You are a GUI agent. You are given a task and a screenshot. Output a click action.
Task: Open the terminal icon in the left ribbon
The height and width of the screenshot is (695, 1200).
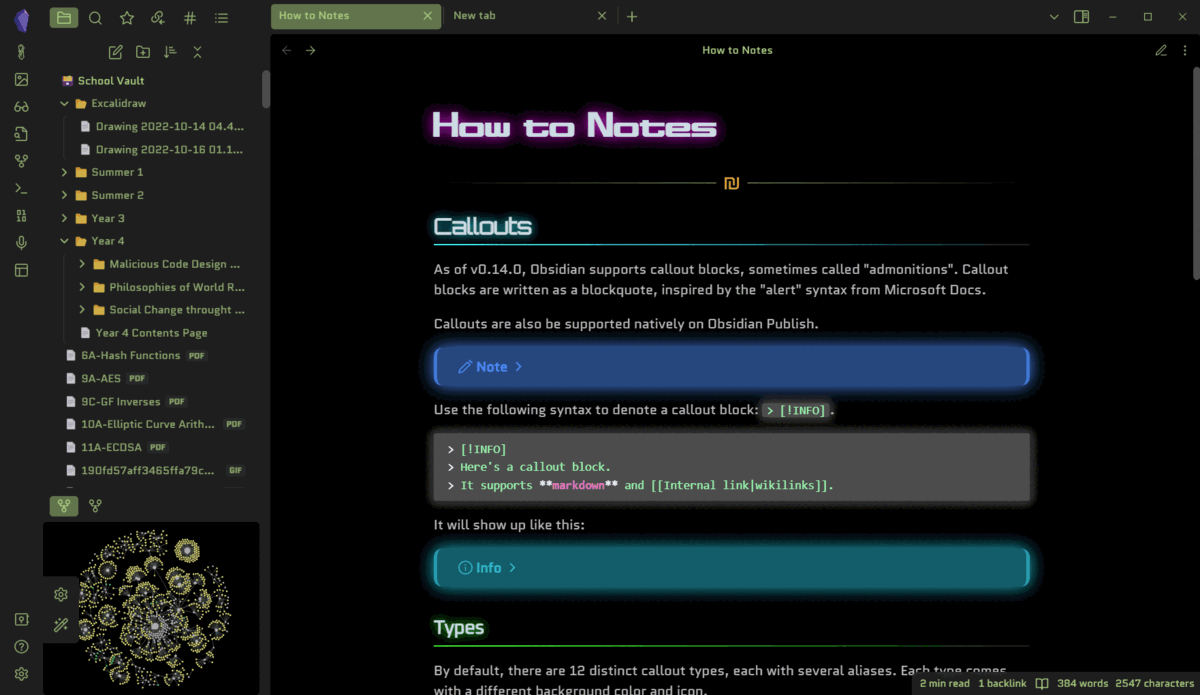click(21, 188)
